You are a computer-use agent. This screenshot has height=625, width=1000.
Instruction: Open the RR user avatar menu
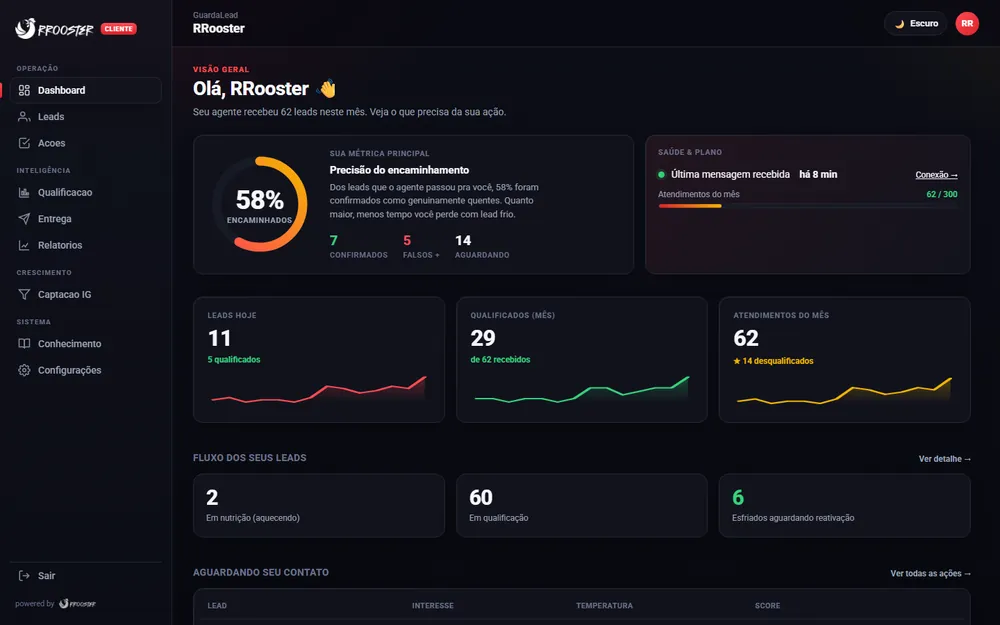click(x=967, y=24)
